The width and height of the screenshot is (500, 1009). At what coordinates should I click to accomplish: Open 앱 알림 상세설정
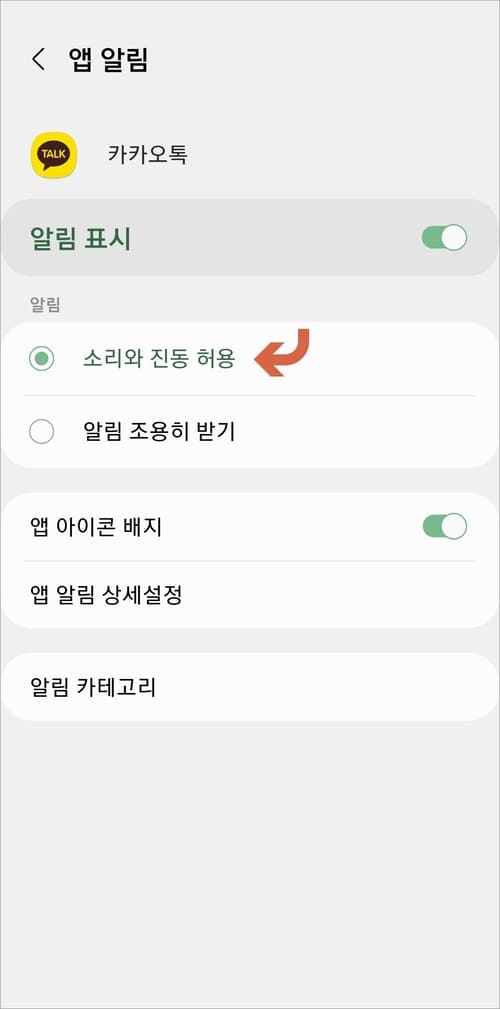(x=250, y=595)
